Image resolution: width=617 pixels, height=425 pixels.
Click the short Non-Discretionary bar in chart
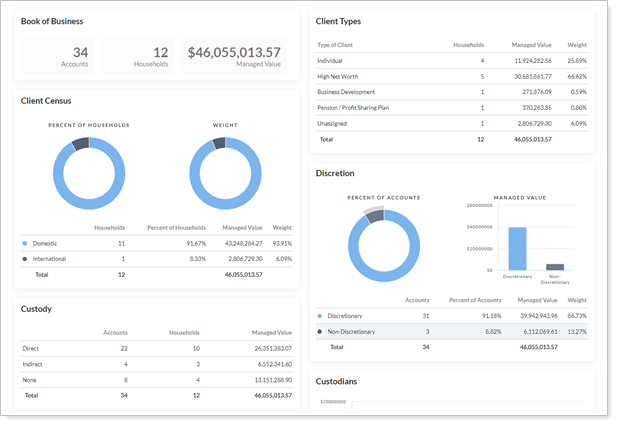point(555,267)
